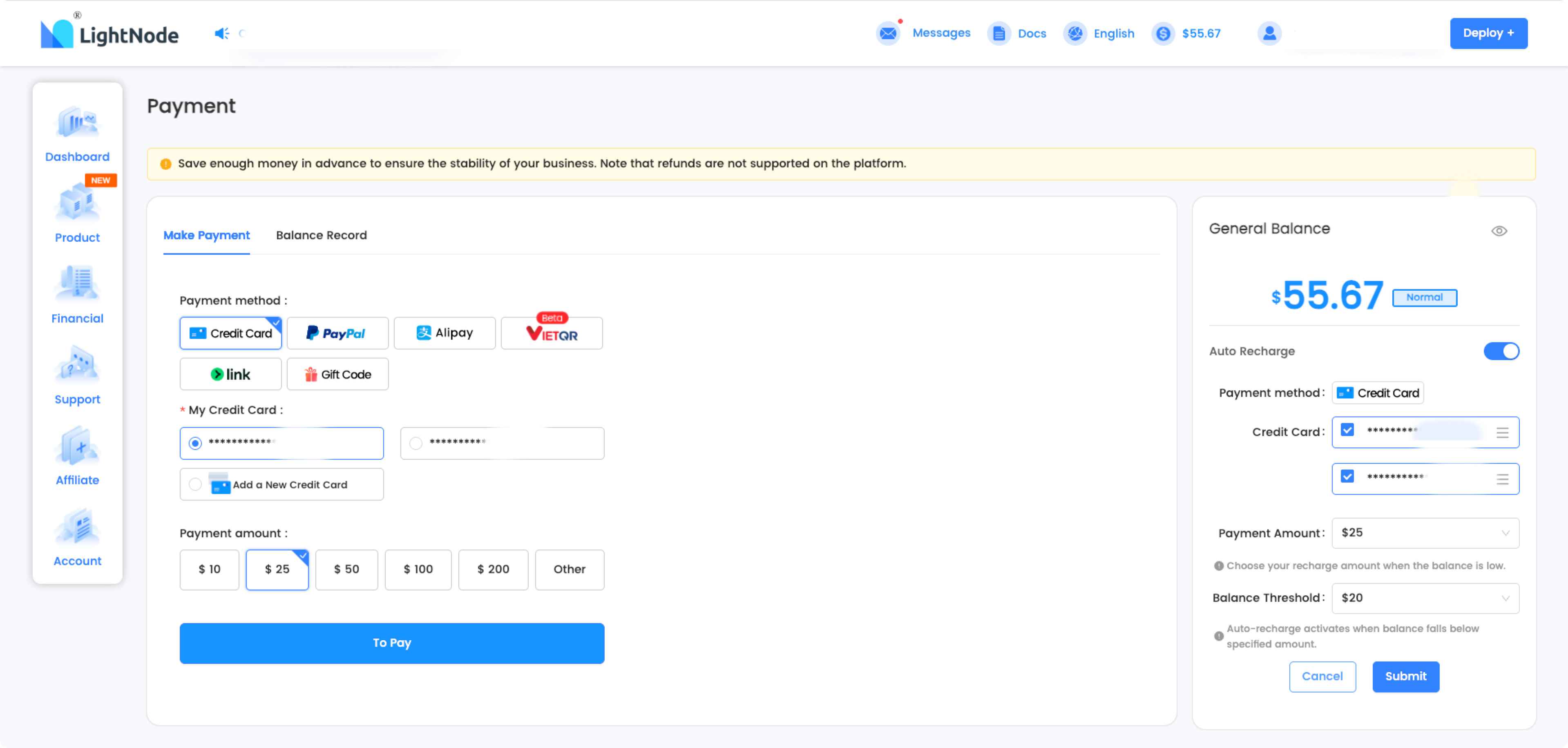Viewport: 1568px width, 748px height.
Task: Open Support from the sidebar
Action: tap(77, 377)
